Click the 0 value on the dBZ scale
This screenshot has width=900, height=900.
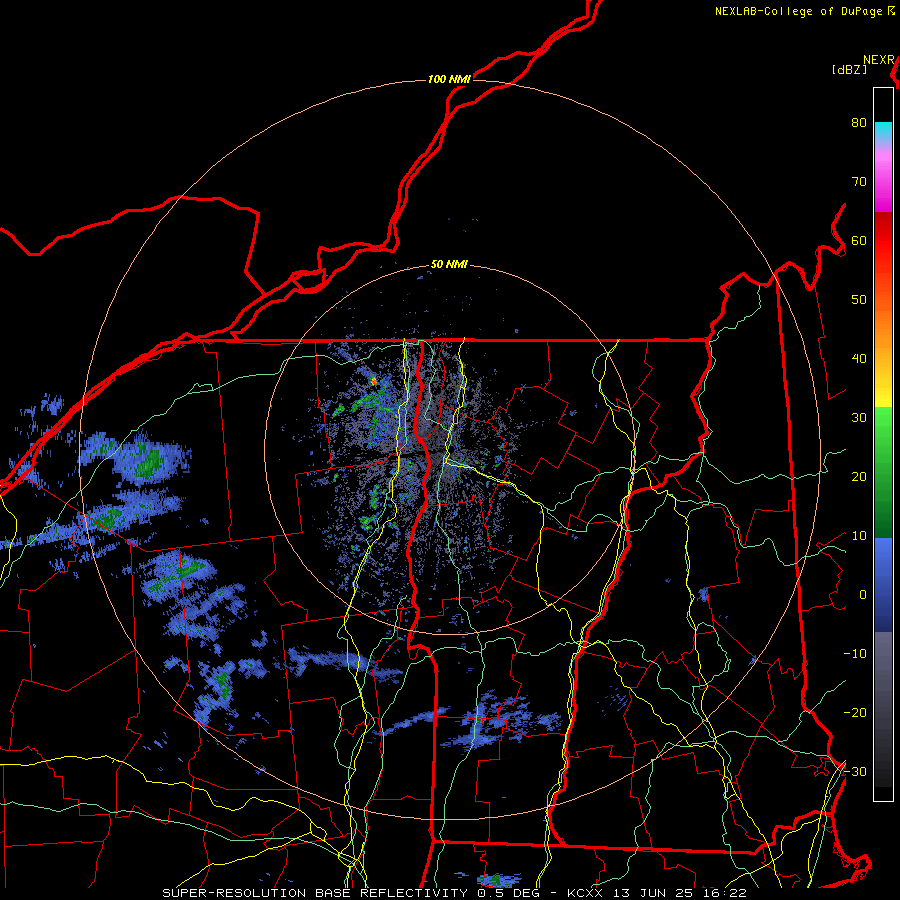tap(863, 595)
